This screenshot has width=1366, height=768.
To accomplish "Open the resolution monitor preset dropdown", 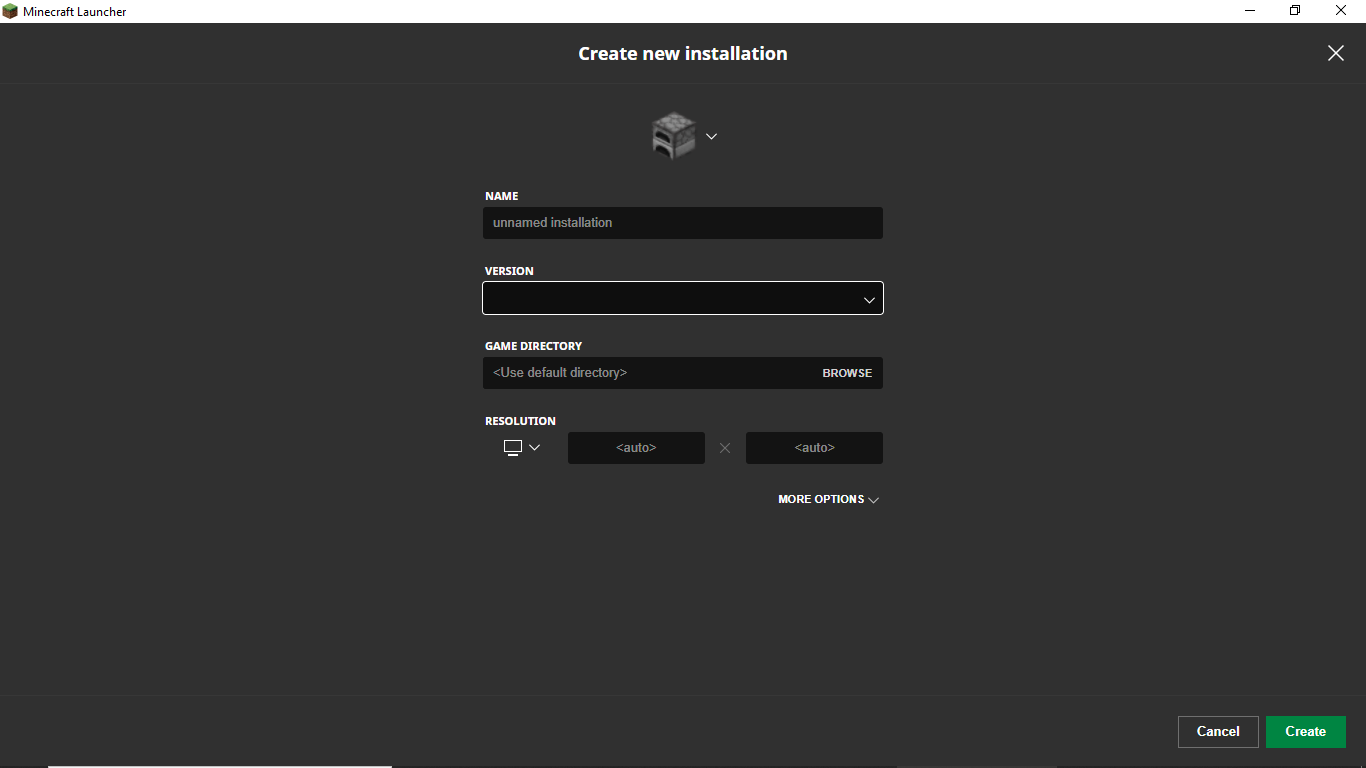I will [x=522, y=447].
